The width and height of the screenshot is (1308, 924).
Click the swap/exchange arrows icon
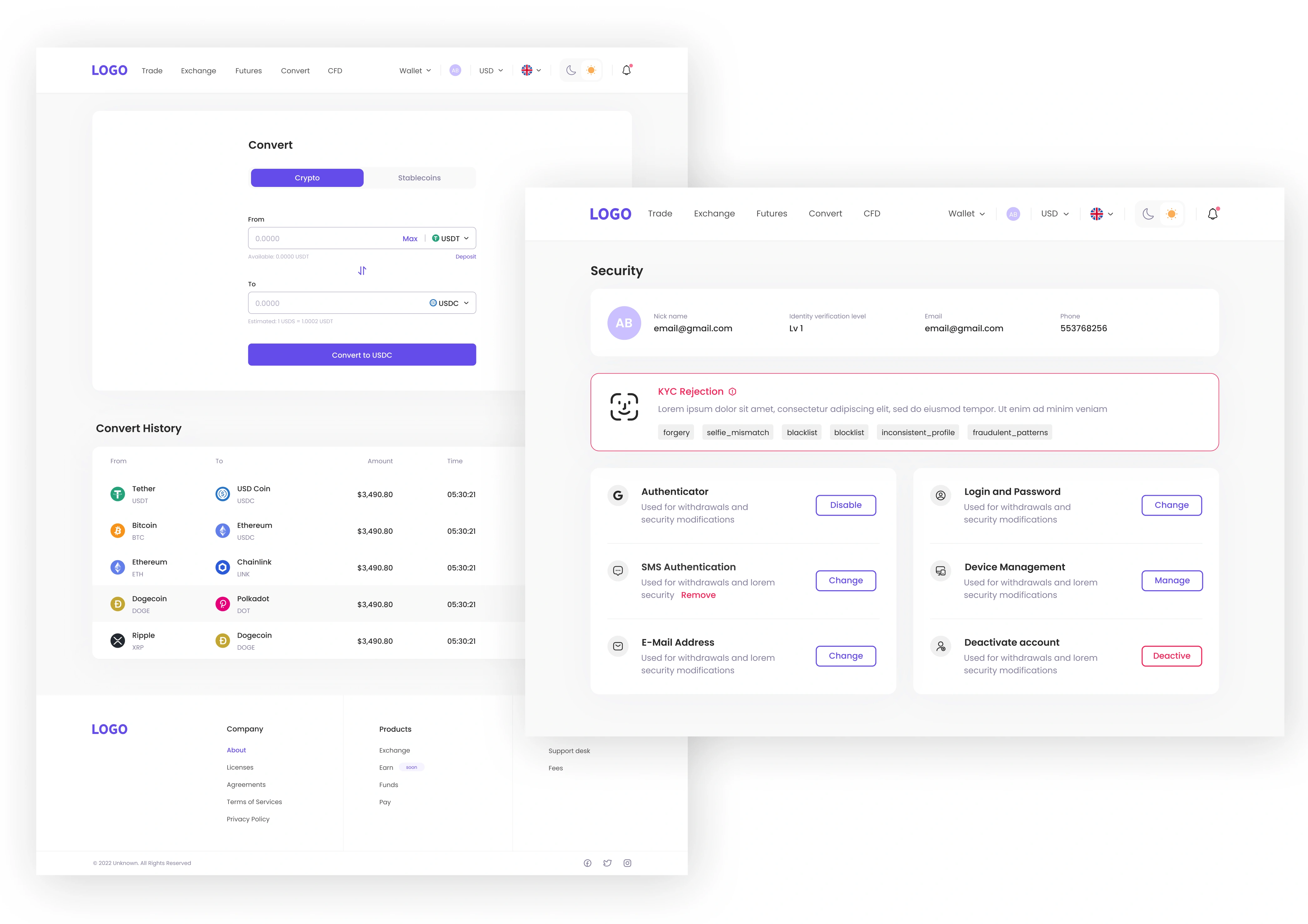click(x=362, y=271)
